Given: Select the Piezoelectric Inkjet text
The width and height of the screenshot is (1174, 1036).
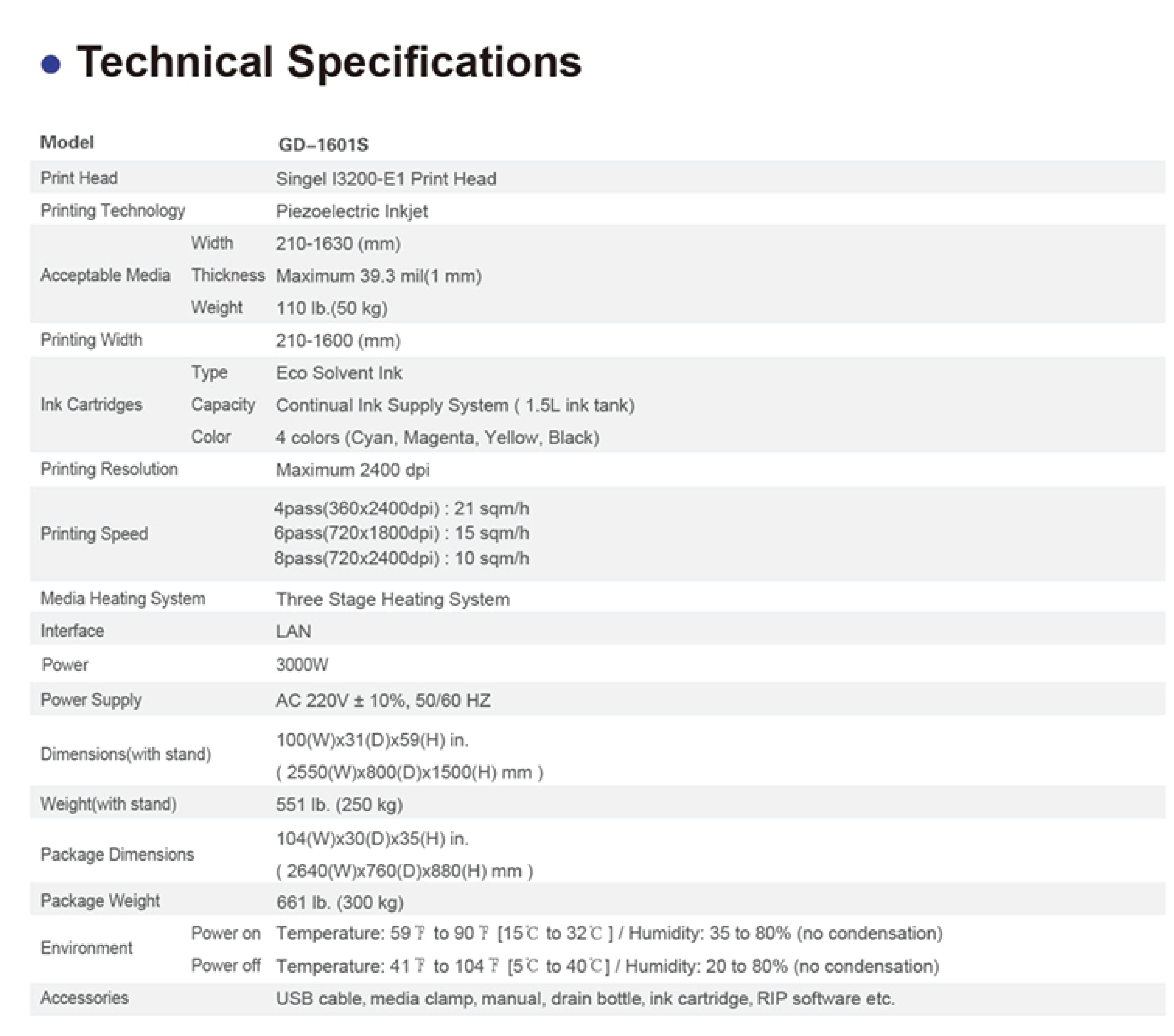Looking at the screenshot, I should coord(352,211).
